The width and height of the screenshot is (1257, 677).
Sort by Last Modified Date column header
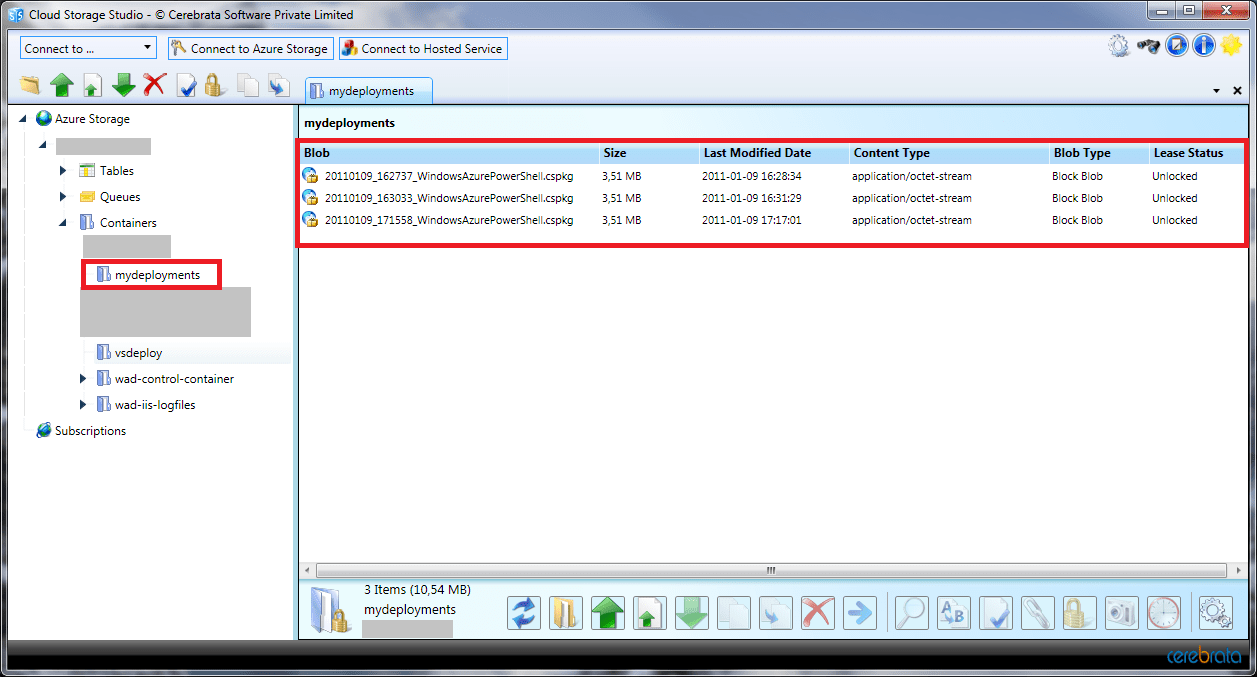coord(775,153)
